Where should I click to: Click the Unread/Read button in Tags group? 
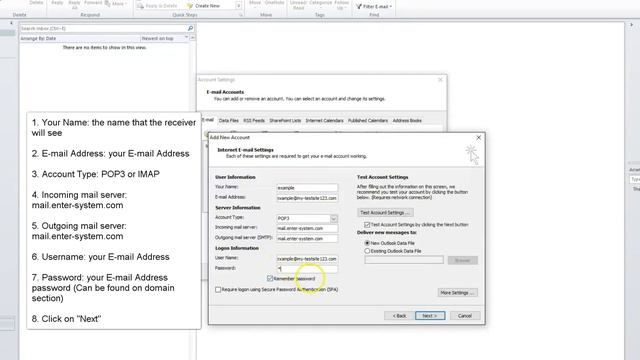coord(298,4)
